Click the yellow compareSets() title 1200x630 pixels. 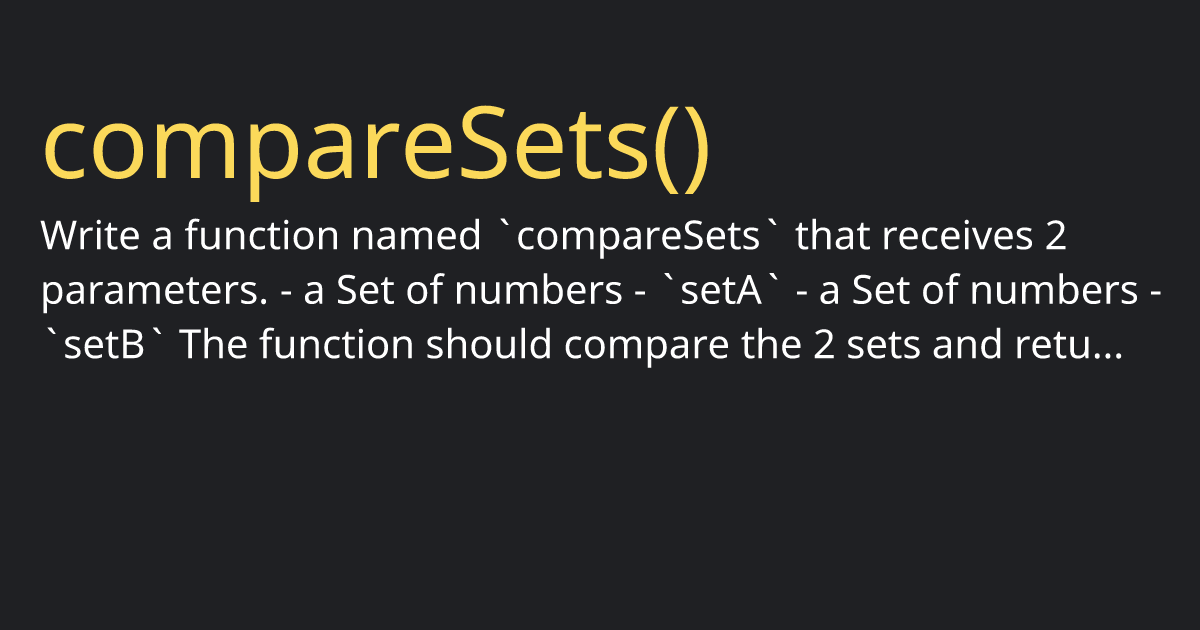coord(375,151)
